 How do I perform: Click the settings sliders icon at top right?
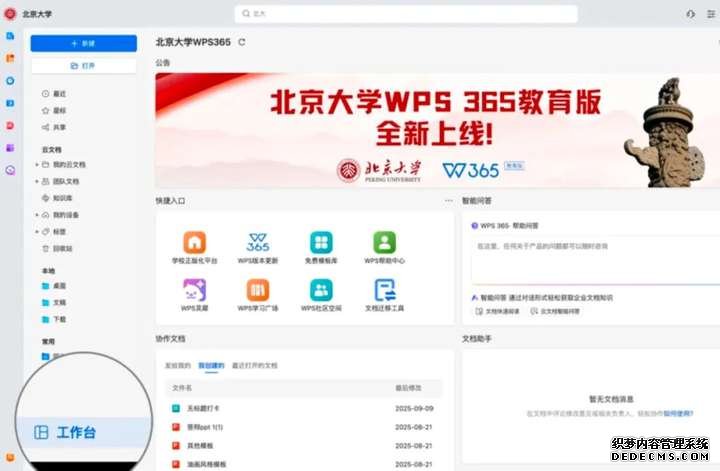(x=711, y=14)
